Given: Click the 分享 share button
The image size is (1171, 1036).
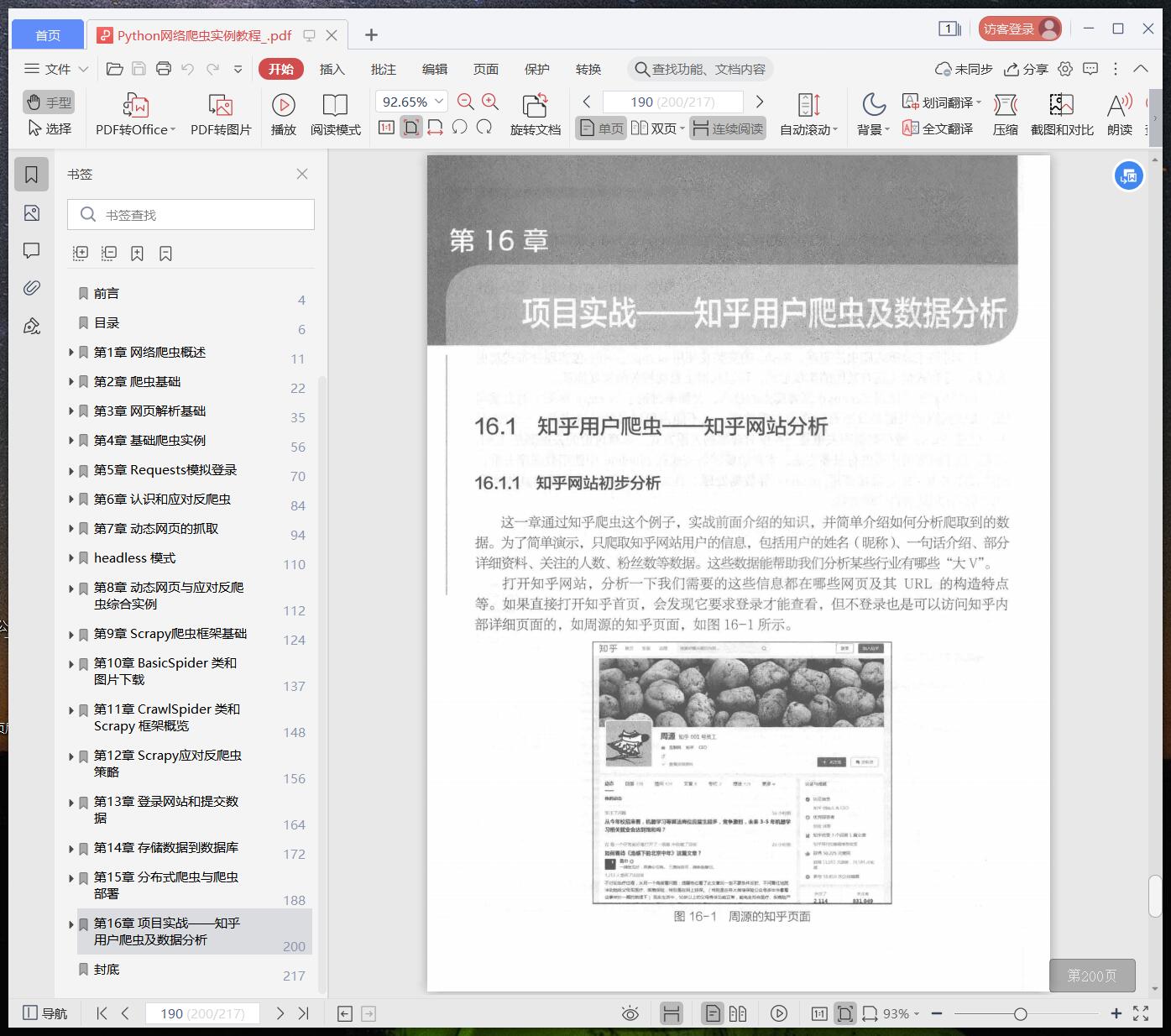Looking at the screenshot, I should (x=1027, y=69).
